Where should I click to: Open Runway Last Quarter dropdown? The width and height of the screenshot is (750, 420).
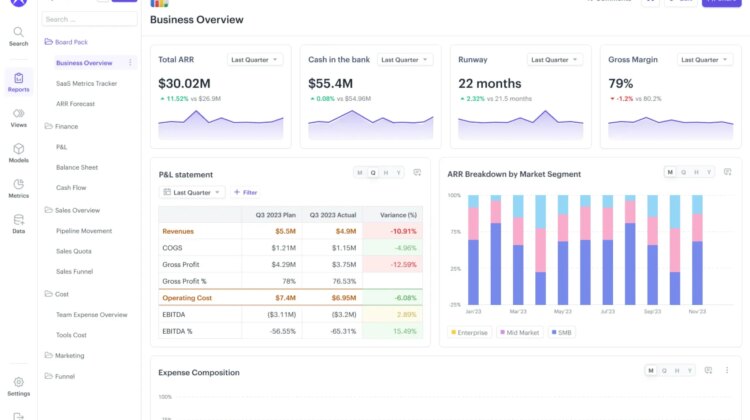pos(555,60)
